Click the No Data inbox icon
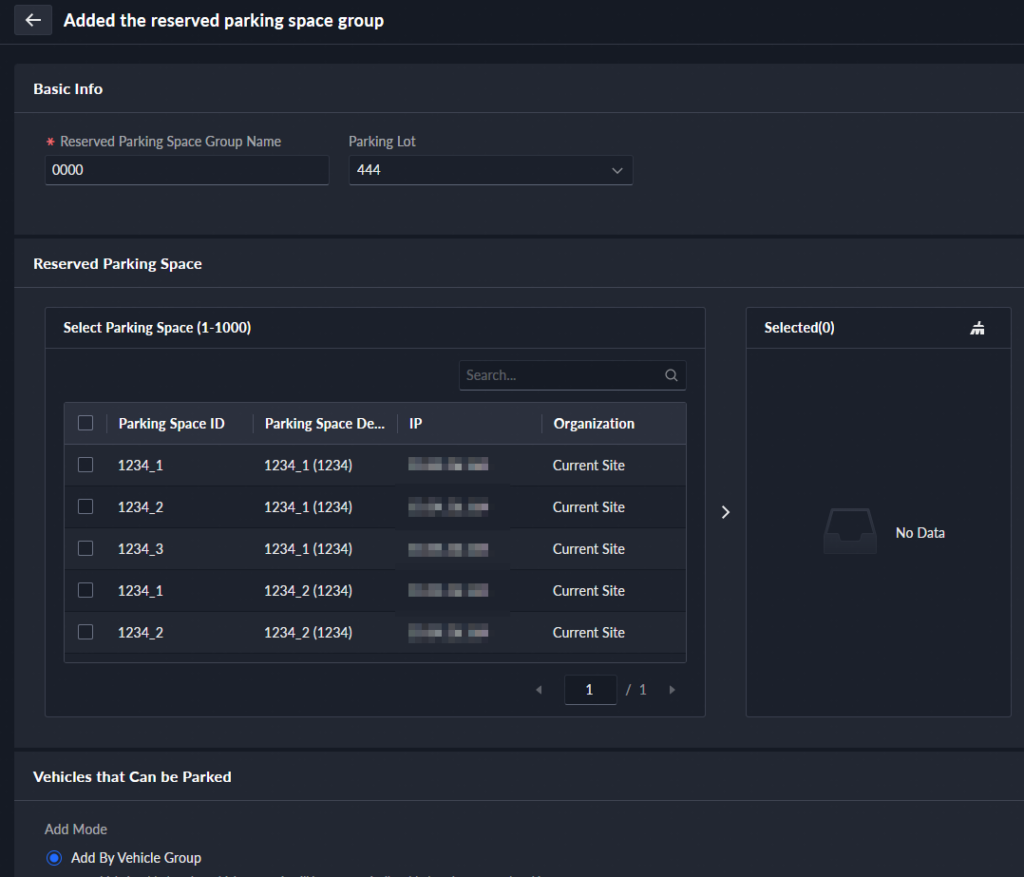 pyautogui.click(x=849, y=532)
